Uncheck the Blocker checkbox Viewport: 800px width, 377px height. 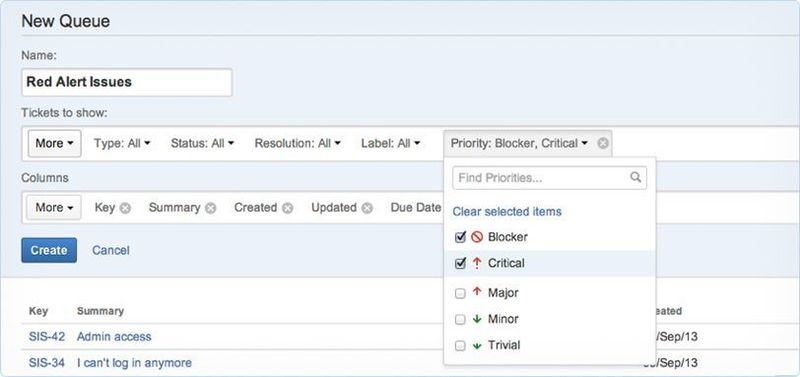tap(460, 237)
